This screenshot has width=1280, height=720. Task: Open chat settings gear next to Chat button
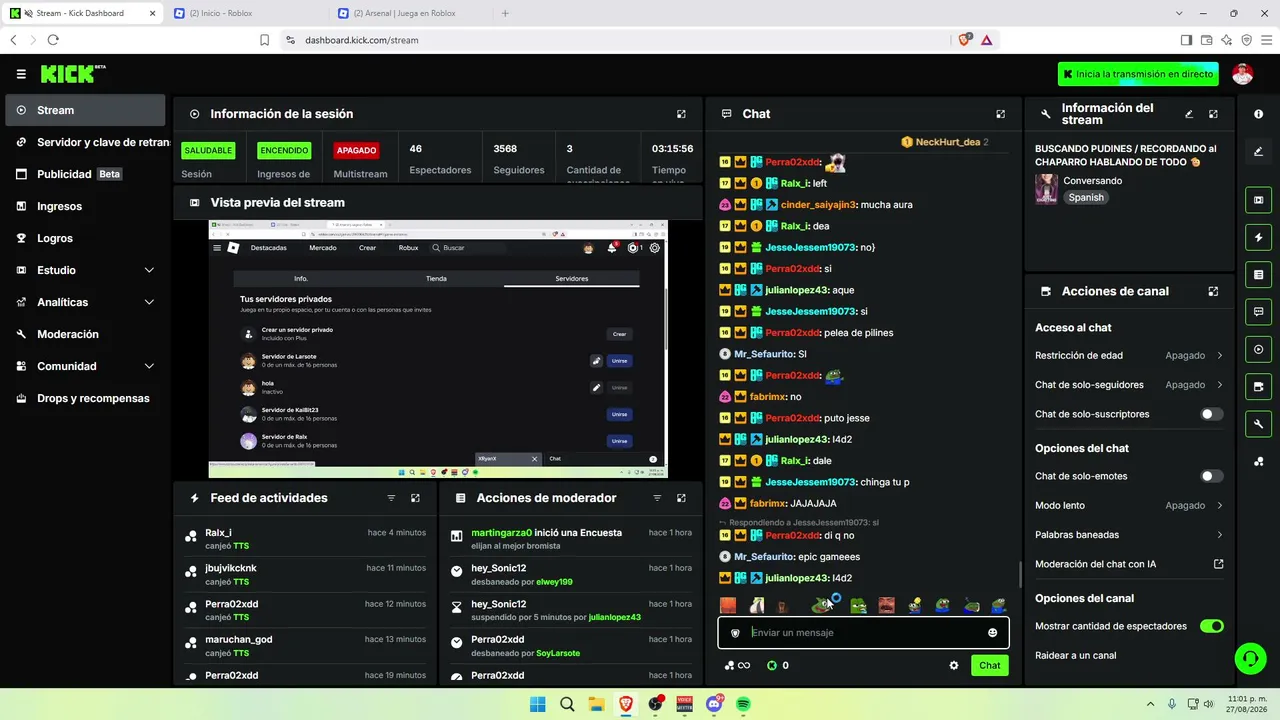pyautogui.click(x=953, y=665)
